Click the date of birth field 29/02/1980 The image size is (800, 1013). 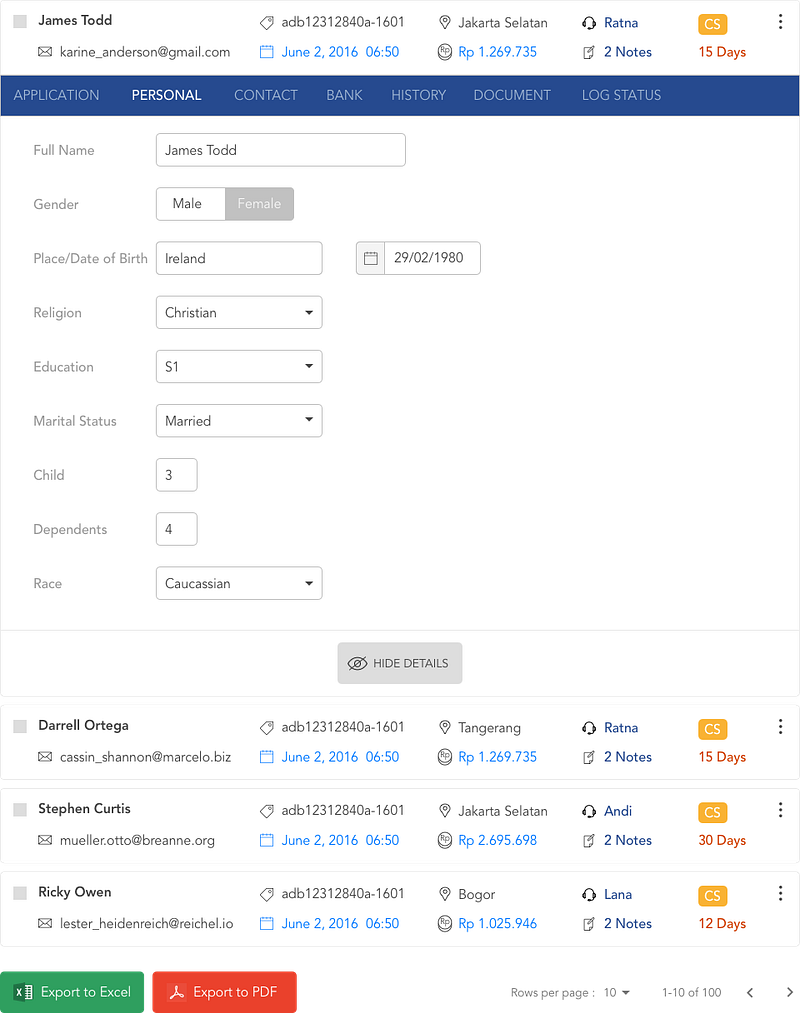coord(432,258)
